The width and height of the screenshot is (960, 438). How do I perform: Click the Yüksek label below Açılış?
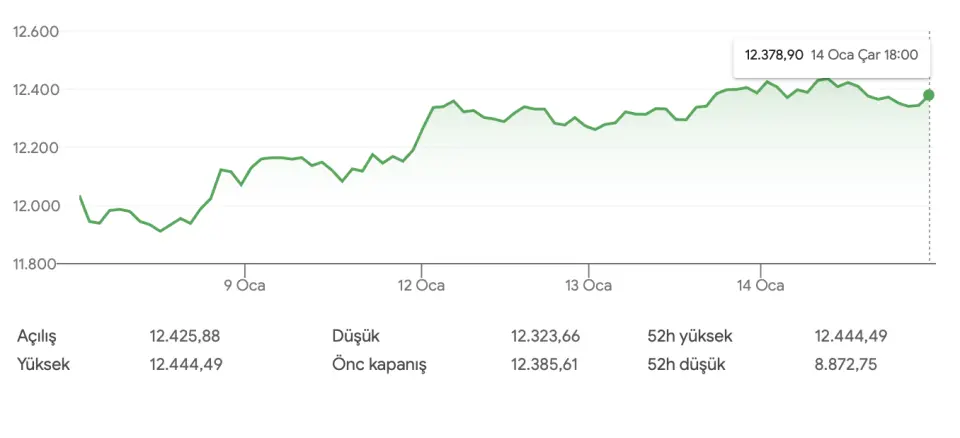(43, 364)
